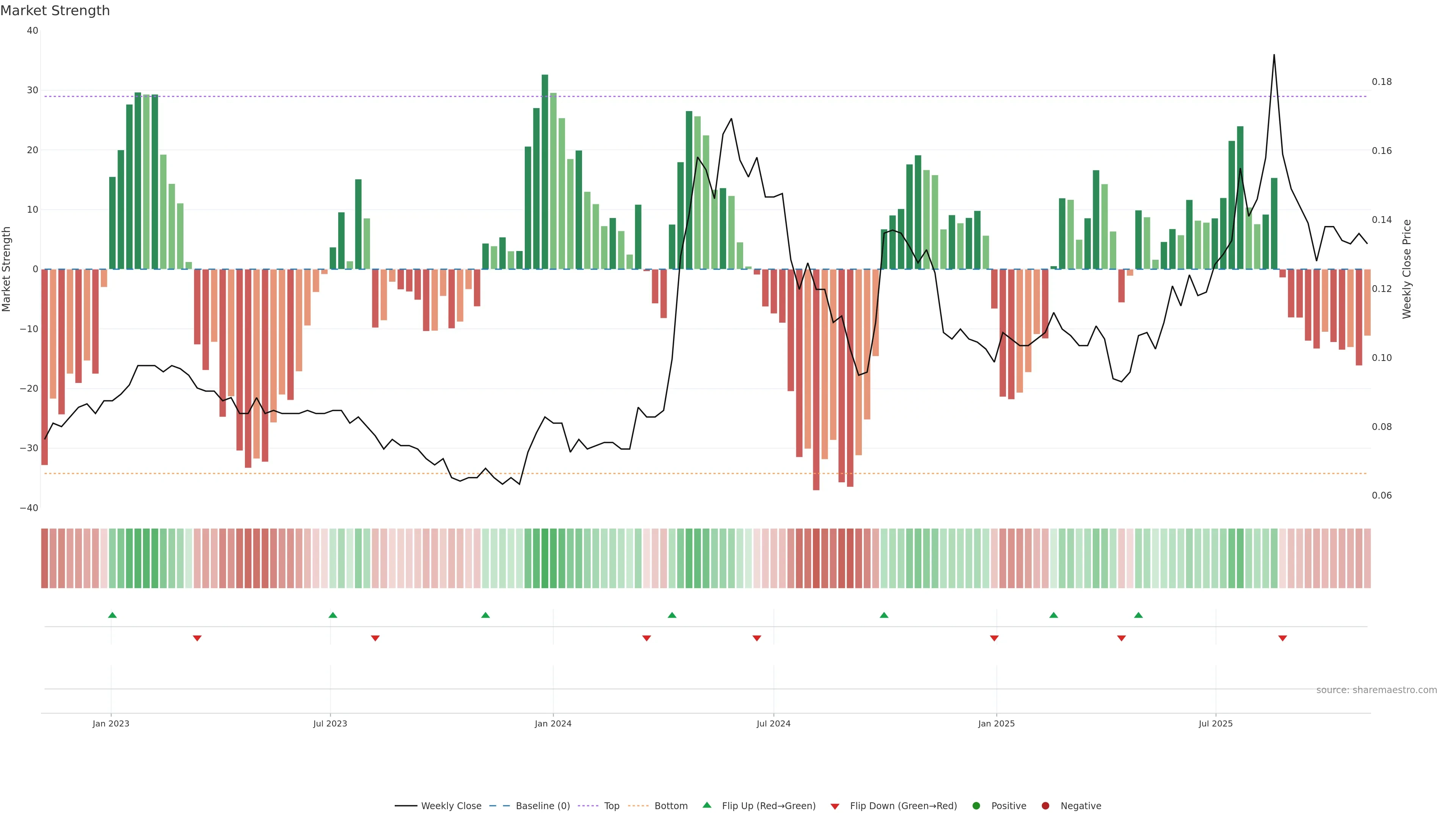Image resolution: width=1456 pixels, height=819 pixels.
Task: Click the weekly close price peak spike
Action: 1274,56
